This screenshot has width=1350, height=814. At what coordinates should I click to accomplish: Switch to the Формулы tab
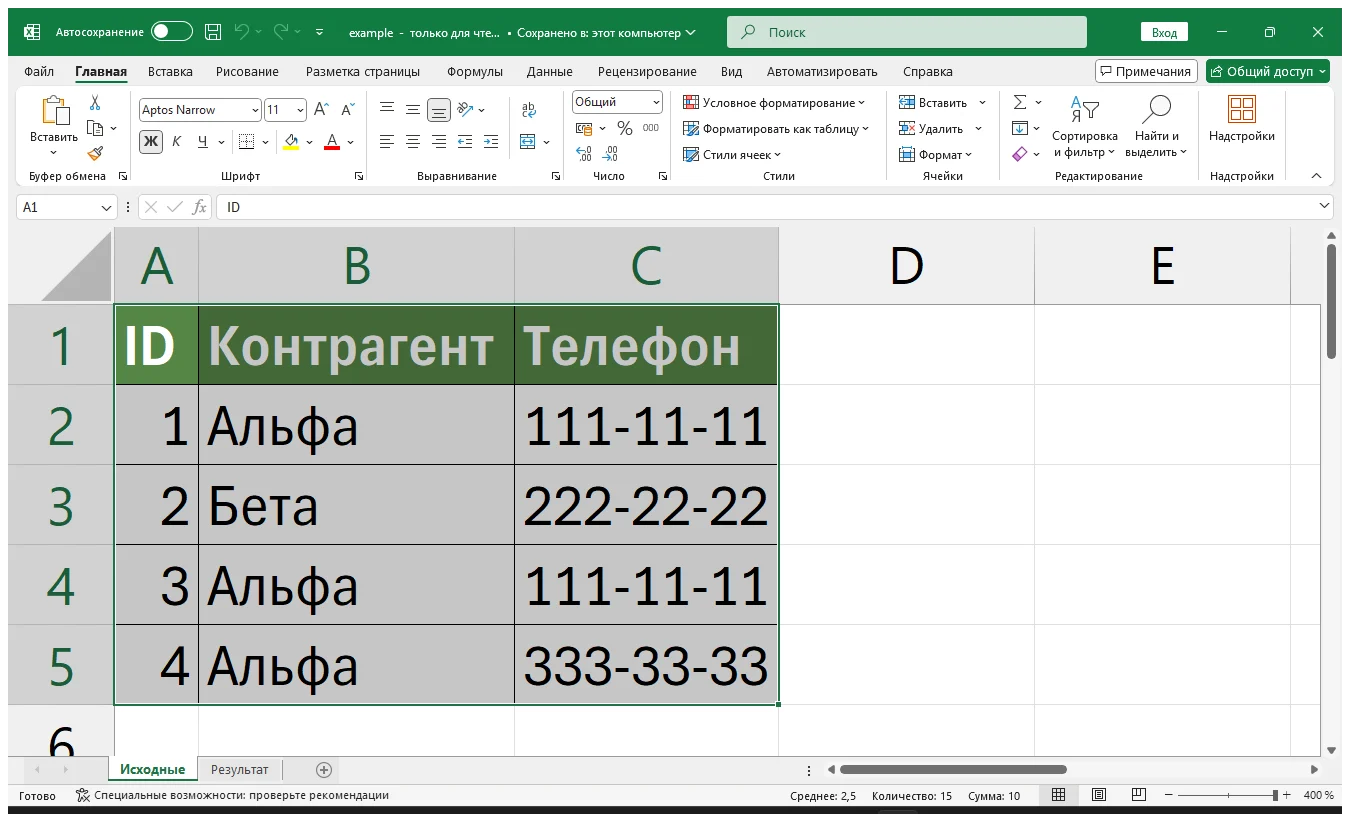point(475,71)
